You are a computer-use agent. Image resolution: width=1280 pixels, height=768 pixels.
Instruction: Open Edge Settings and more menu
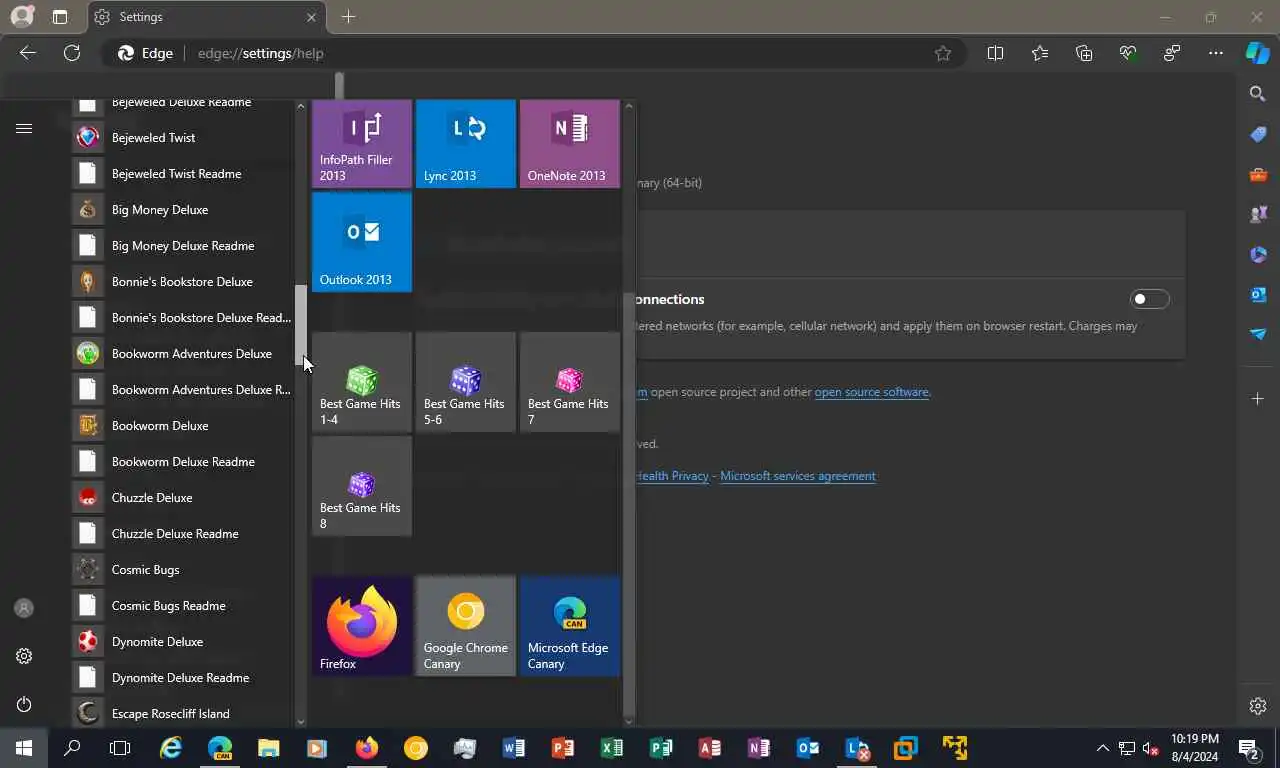coord(1216,53)
